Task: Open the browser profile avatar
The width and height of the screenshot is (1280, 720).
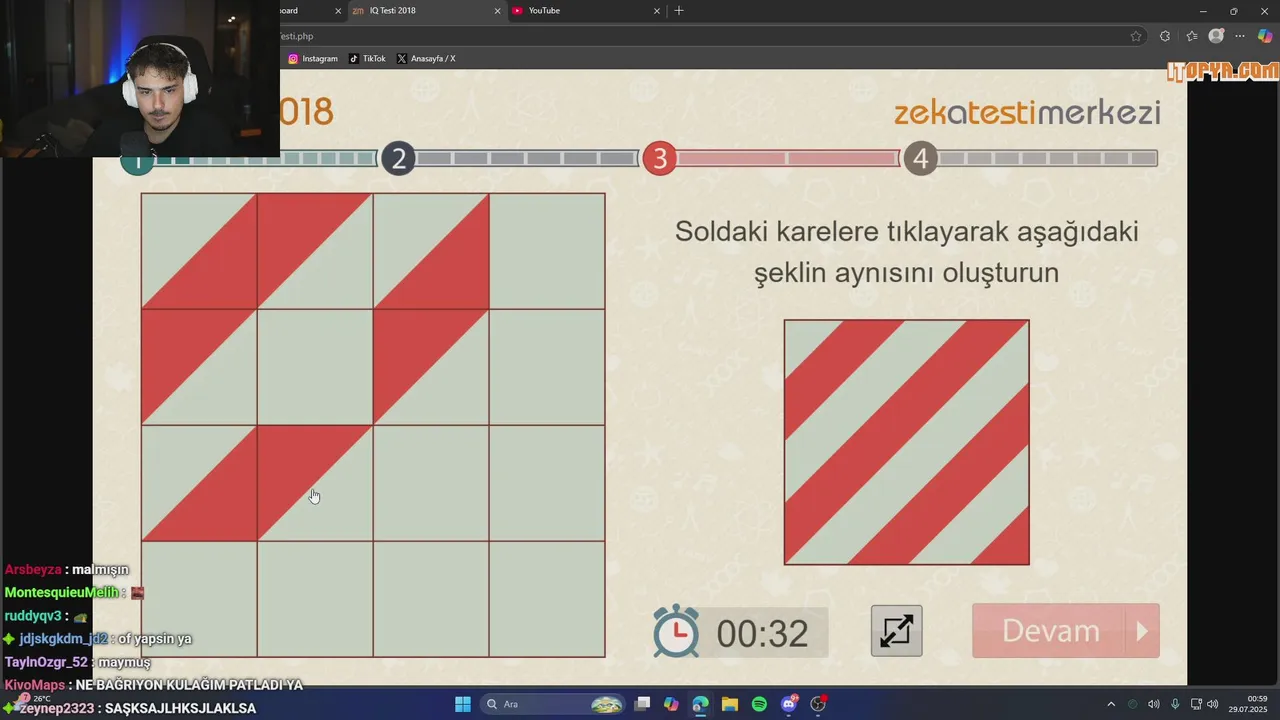Action: pyautogui.click(x=1216, y=36)
